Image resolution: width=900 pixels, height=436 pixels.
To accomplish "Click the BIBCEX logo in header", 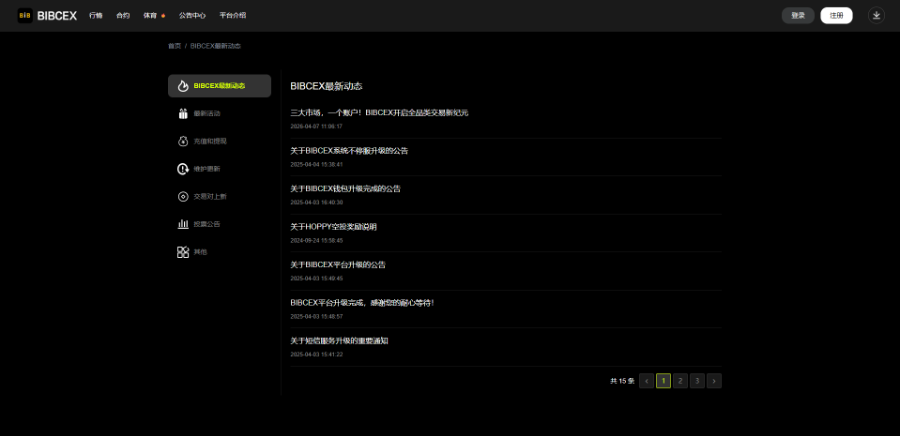I will [x=47, y=15].
